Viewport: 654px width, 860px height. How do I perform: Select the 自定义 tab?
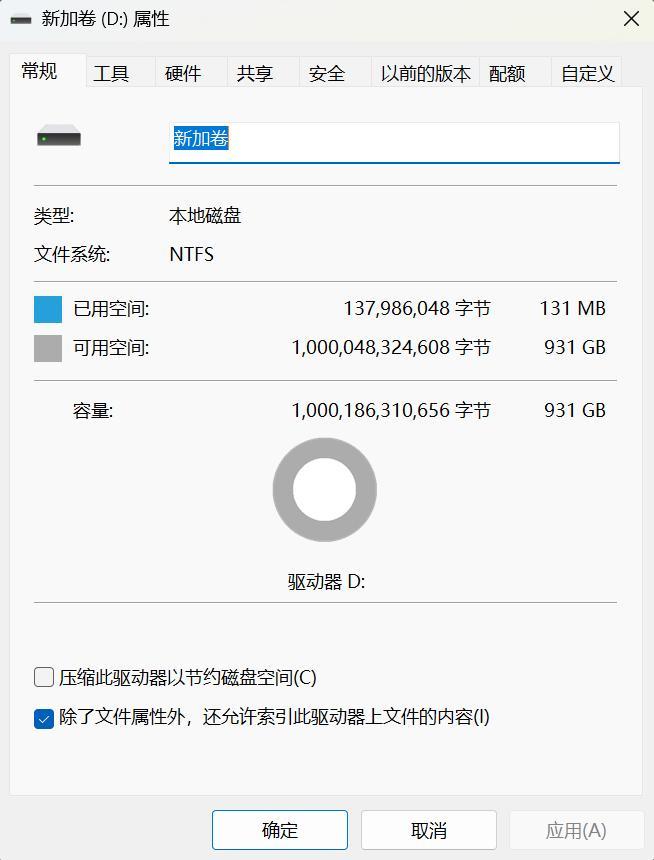(x=587, y=73)
